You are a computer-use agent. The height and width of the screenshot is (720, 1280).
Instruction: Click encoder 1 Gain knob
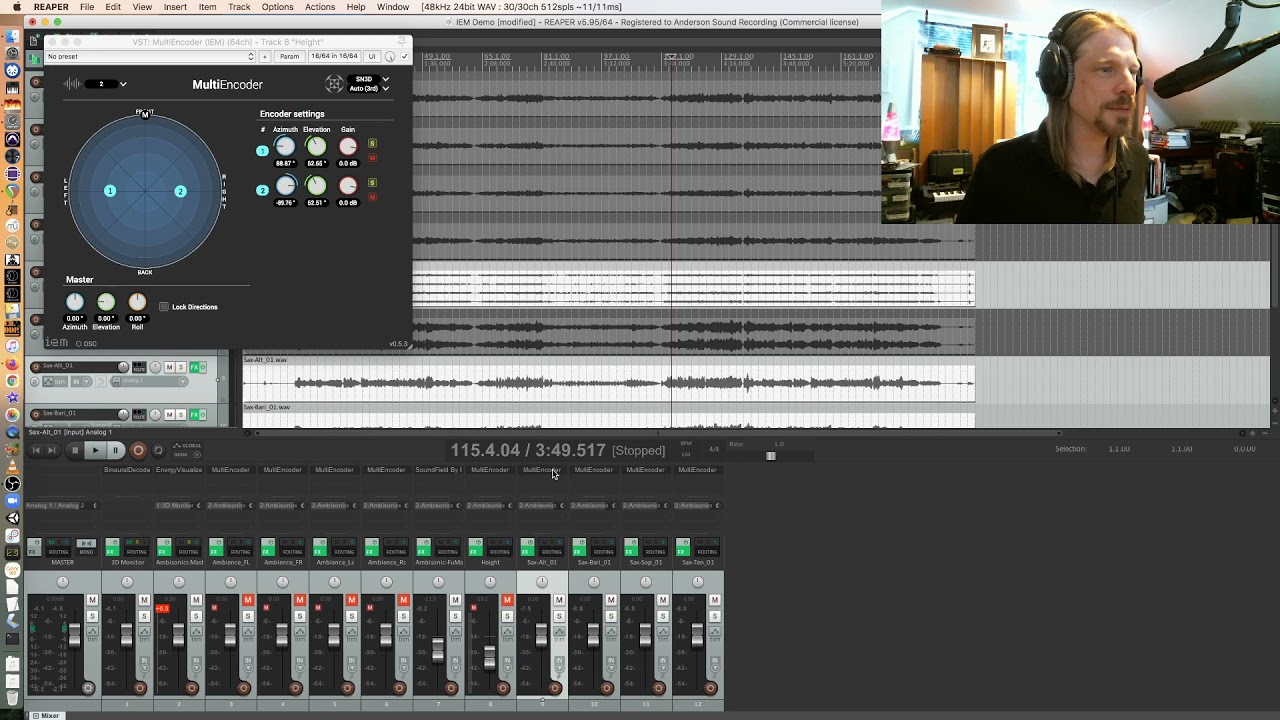coord(348,147)
